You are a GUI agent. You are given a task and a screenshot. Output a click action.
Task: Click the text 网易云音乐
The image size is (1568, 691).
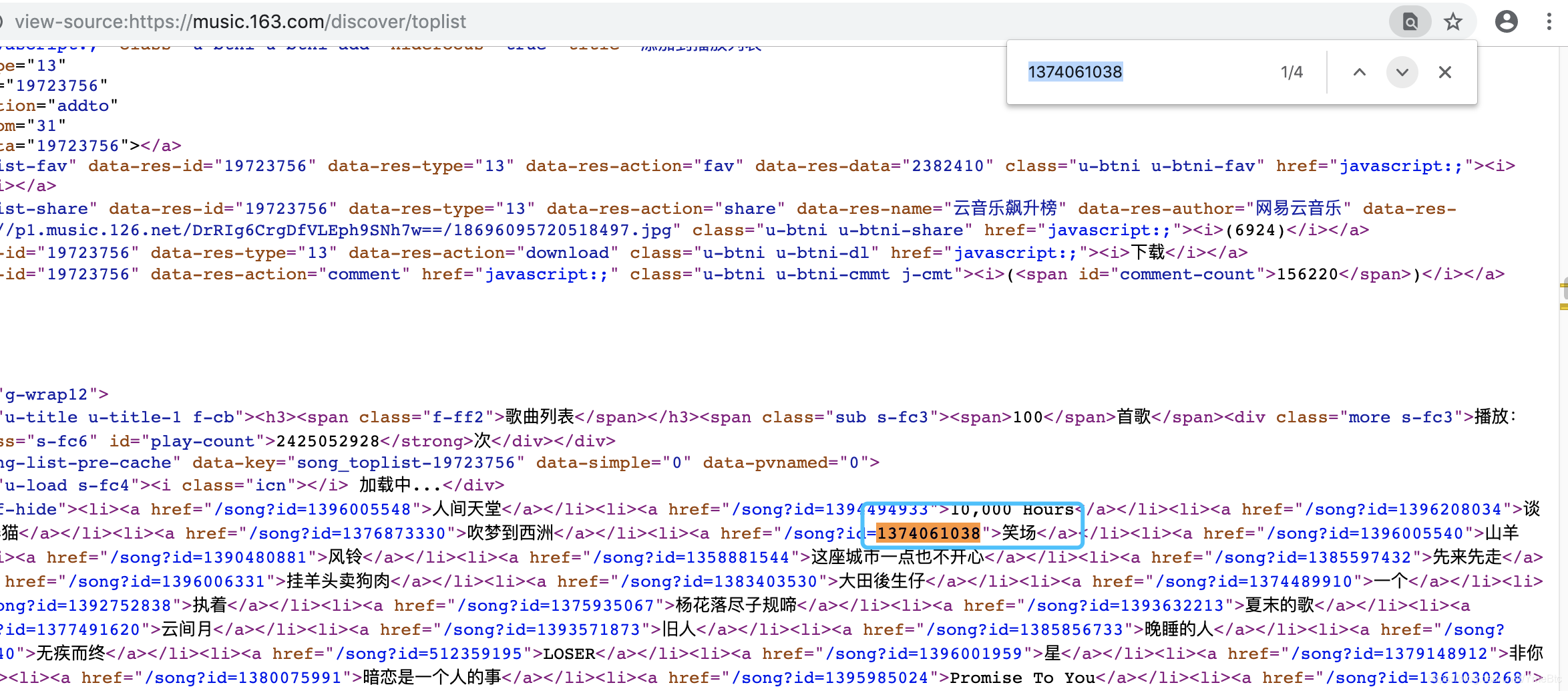(x=1299, y=209)
